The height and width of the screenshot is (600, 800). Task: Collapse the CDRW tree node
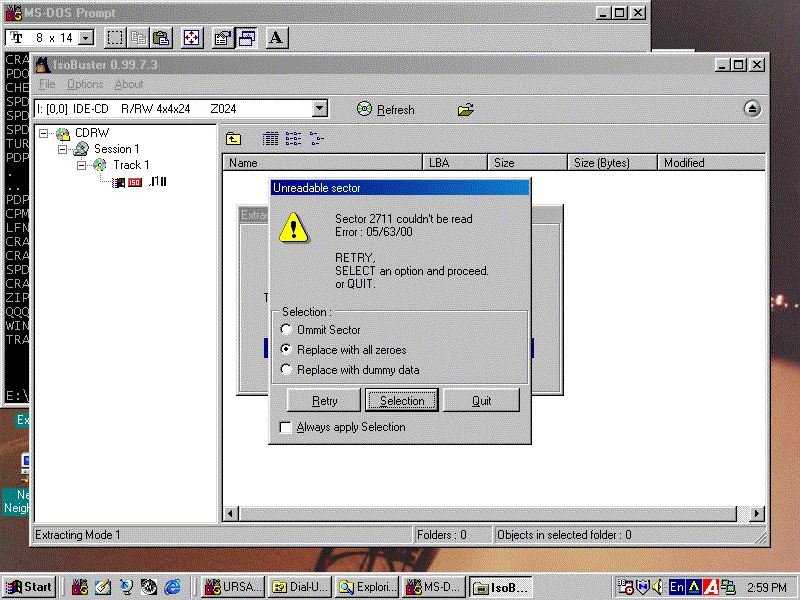(44, 134)
